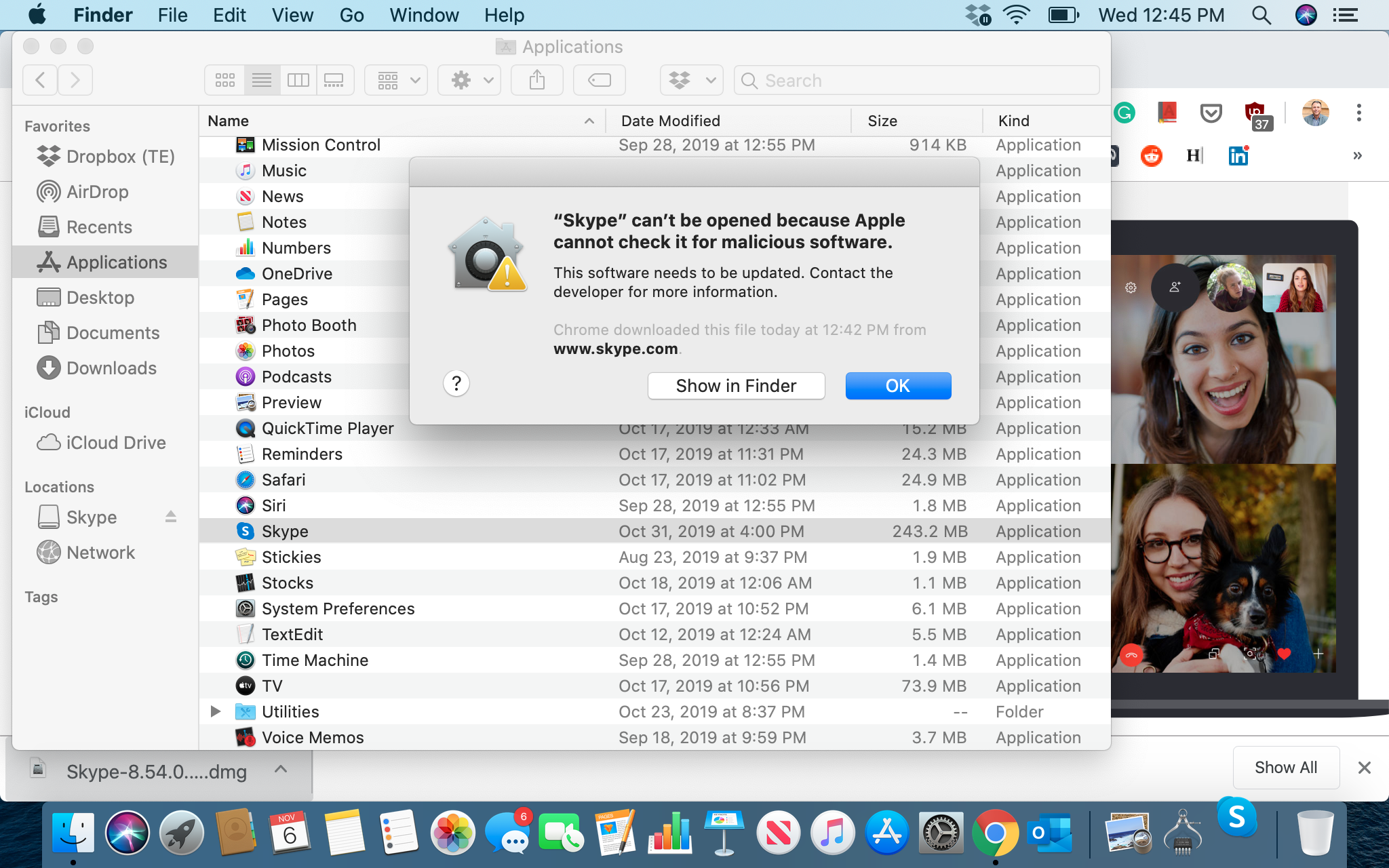This screenshot has width=1389, height=868.
Task: Open the Edit menu
Action: pos(229,15)
